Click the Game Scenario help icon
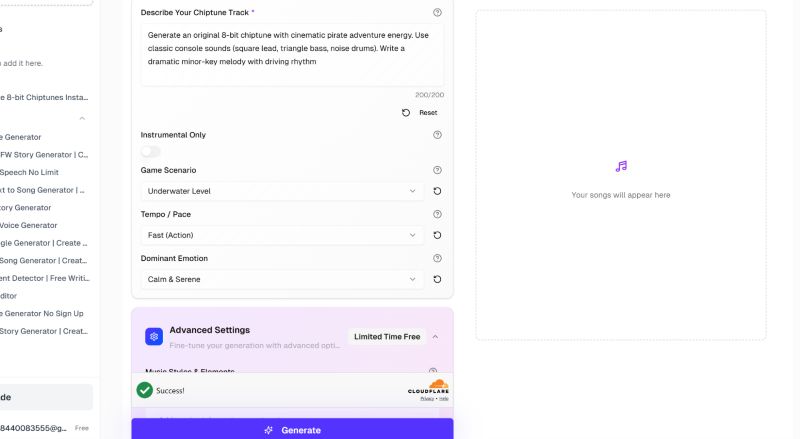The image size is (800, 439). 437,171
